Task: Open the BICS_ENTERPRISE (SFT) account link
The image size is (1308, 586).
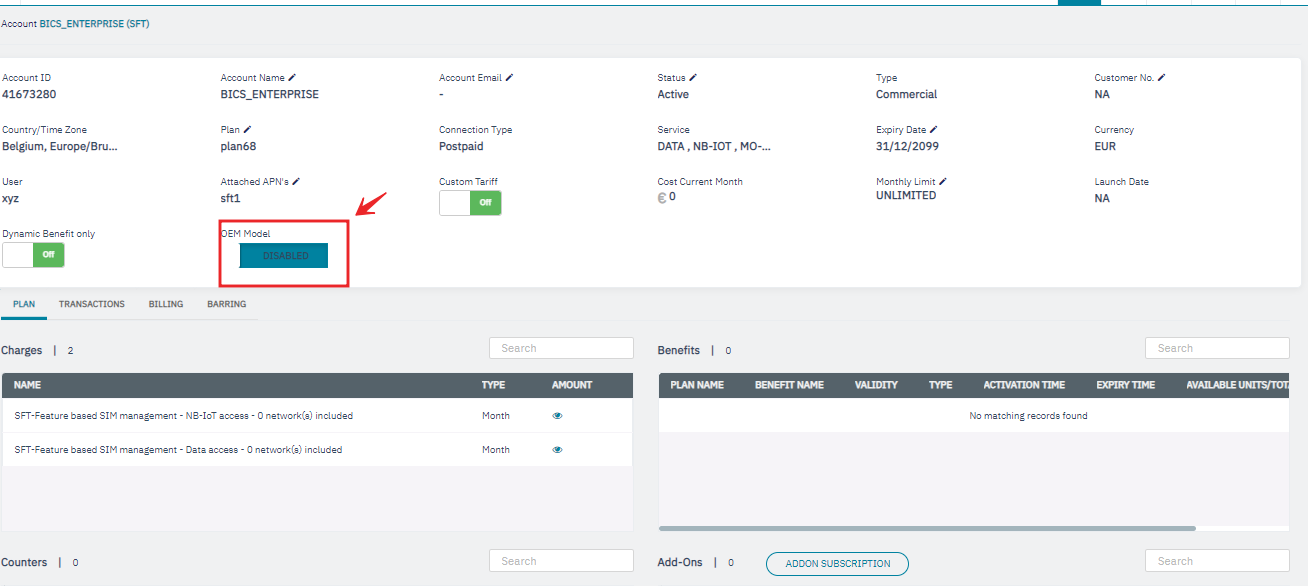Action: 94,23
